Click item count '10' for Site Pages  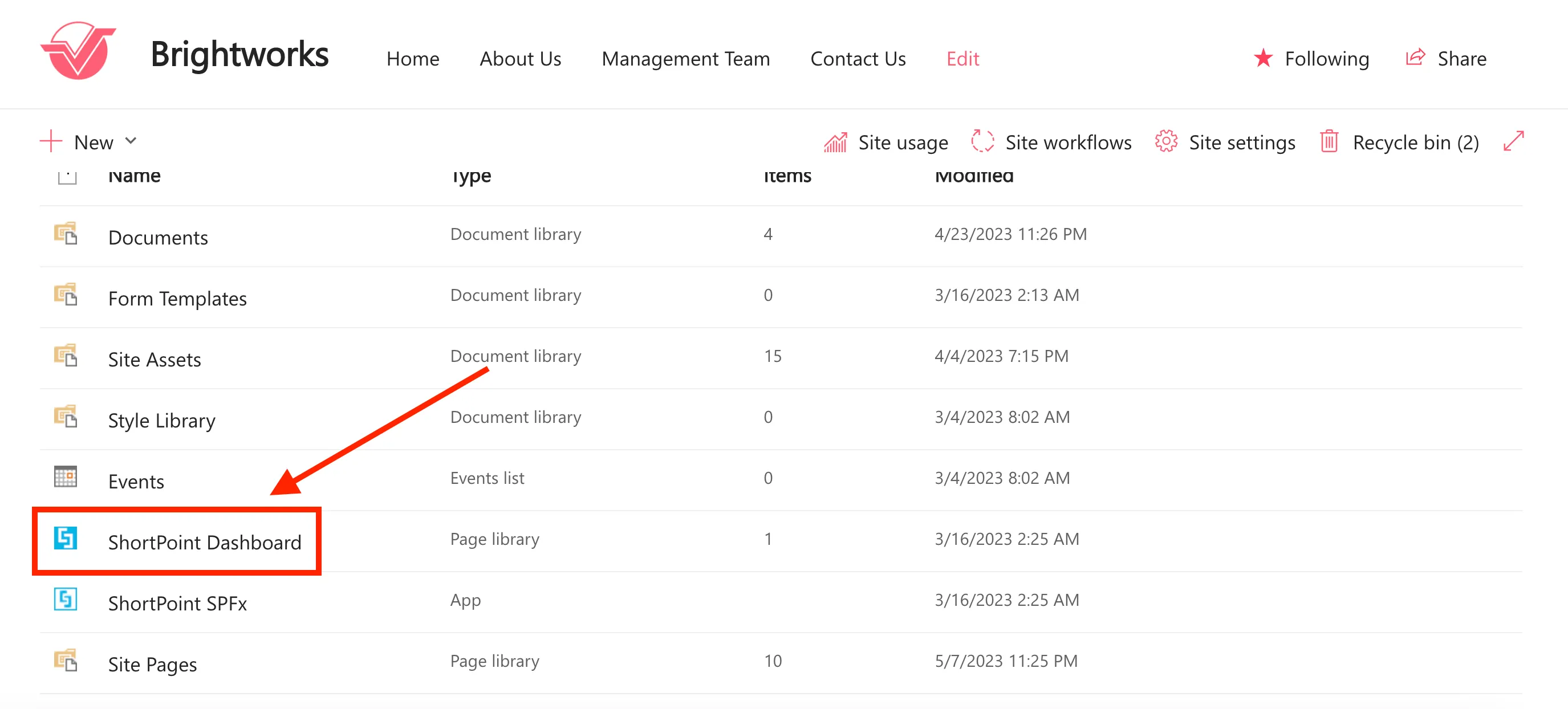(773, 661)
